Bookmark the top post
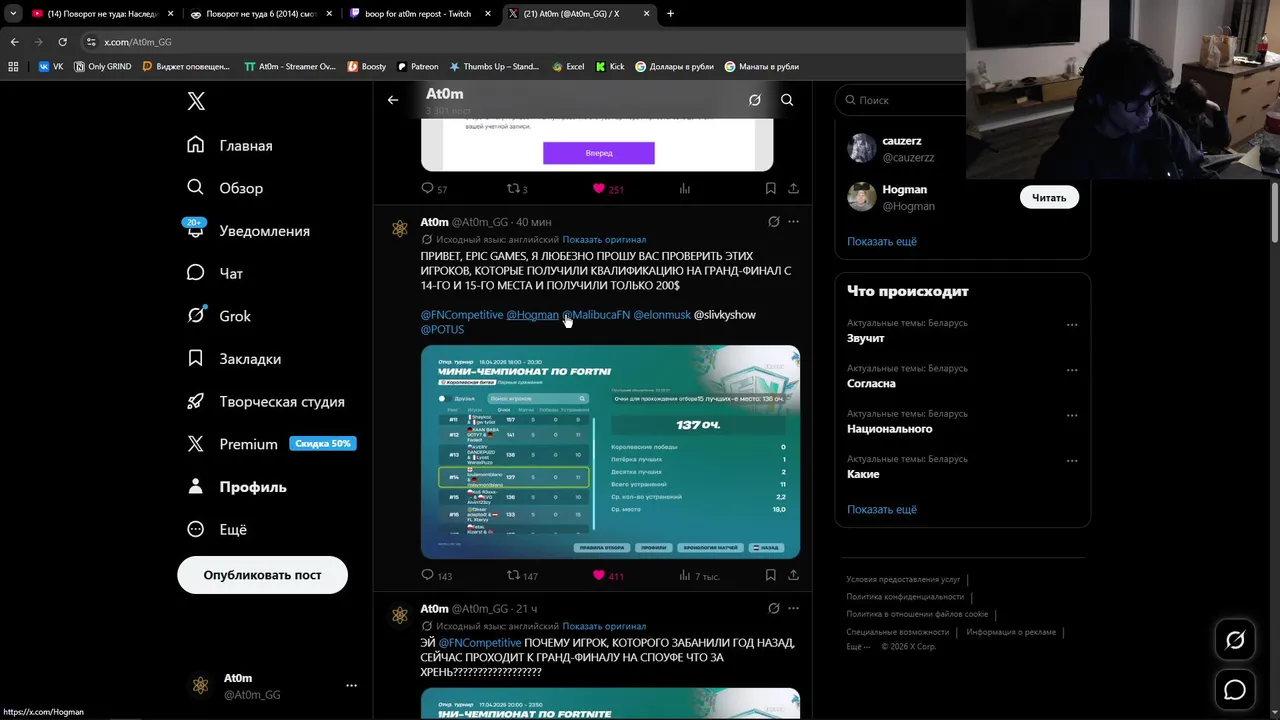 (770, 188)
